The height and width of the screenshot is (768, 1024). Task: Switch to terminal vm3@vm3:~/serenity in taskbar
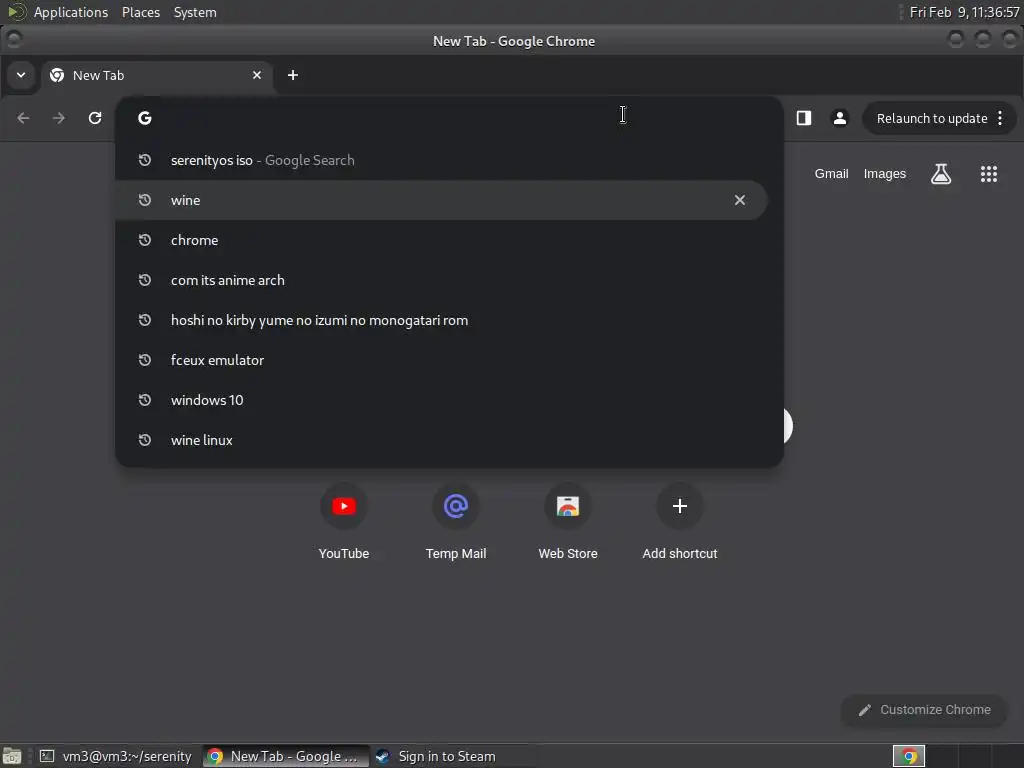pos(116,756)
